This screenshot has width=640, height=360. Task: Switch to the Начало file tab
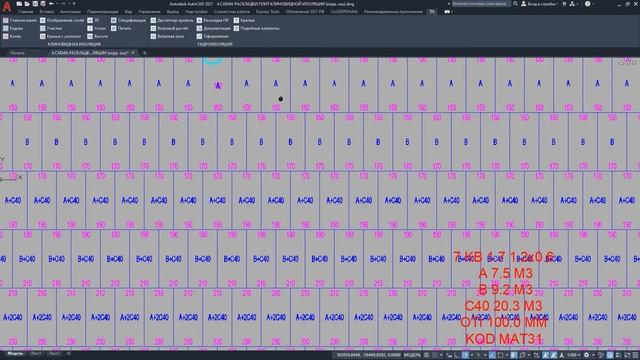click(x=18, y=53)
